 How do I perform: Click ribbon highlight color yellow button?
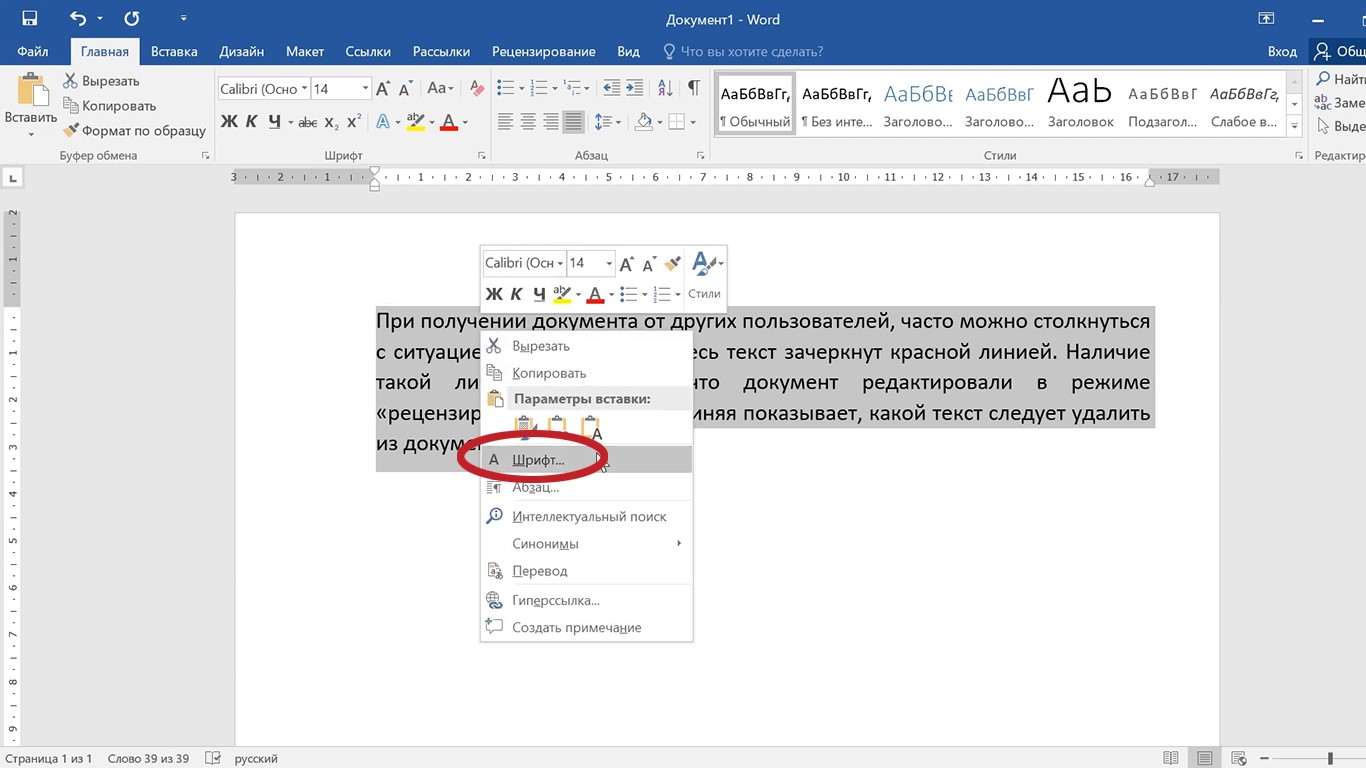point(416,122)
